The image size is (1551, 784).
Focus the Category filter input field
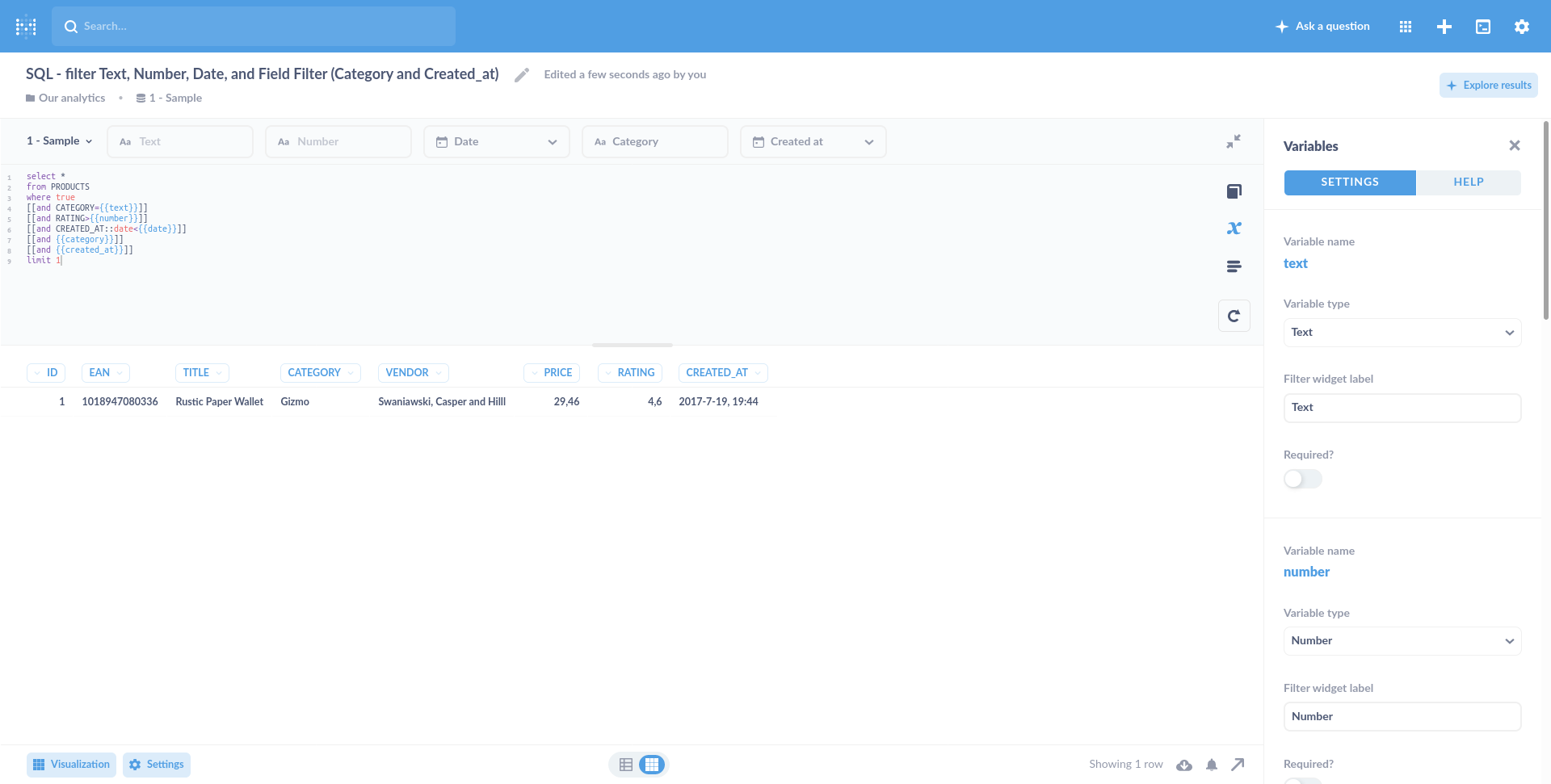click(655, 141)
